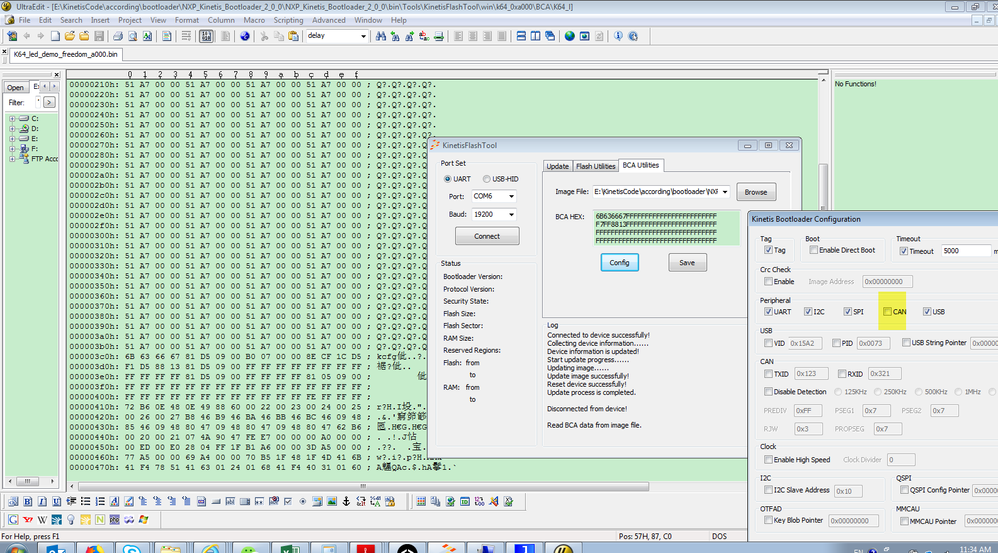998x553 pixels.
Task: Uncheck the SPI peripheral checkbox
Action: pos(847,312)
